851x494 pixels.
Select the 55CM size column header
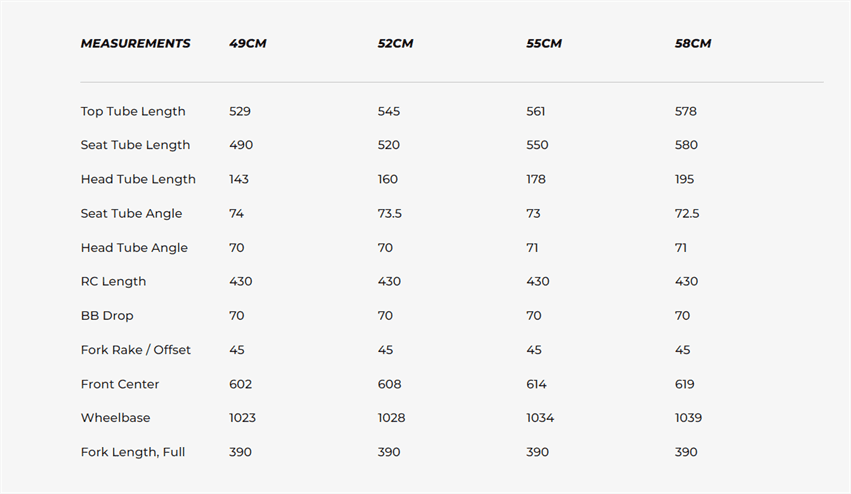(544, 44)
